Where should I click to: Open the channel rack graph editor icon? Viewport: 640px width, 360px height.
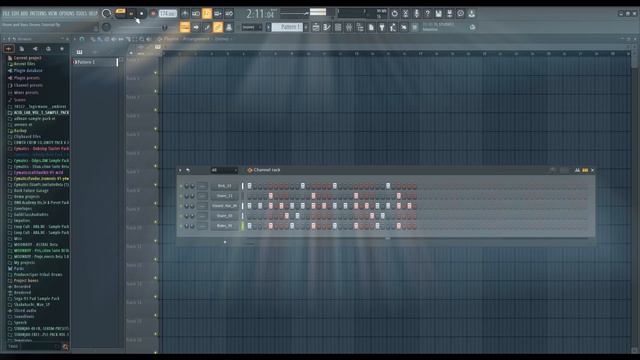[577, 170]
